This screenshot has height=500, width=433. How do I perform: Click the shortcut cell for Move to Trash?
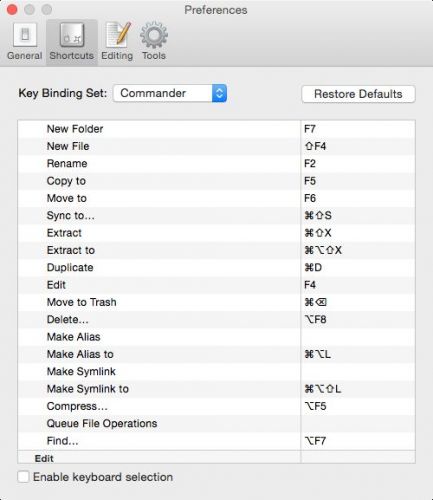click(358, 302)
